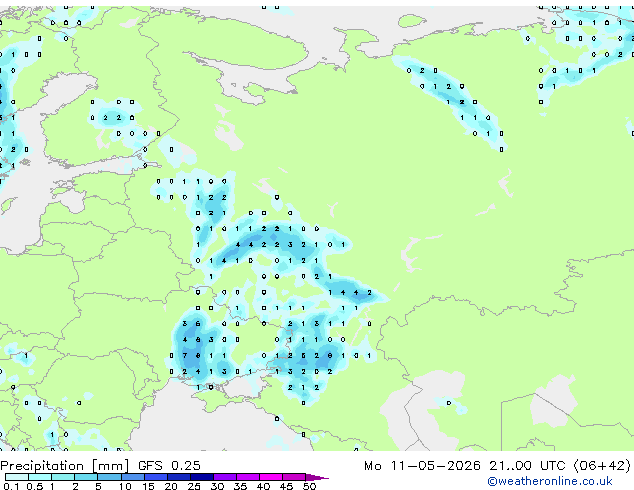Click the 2–5 mm legend color swatch
The width and height of the screenshot is (634, 490).
tap(86, 477)
